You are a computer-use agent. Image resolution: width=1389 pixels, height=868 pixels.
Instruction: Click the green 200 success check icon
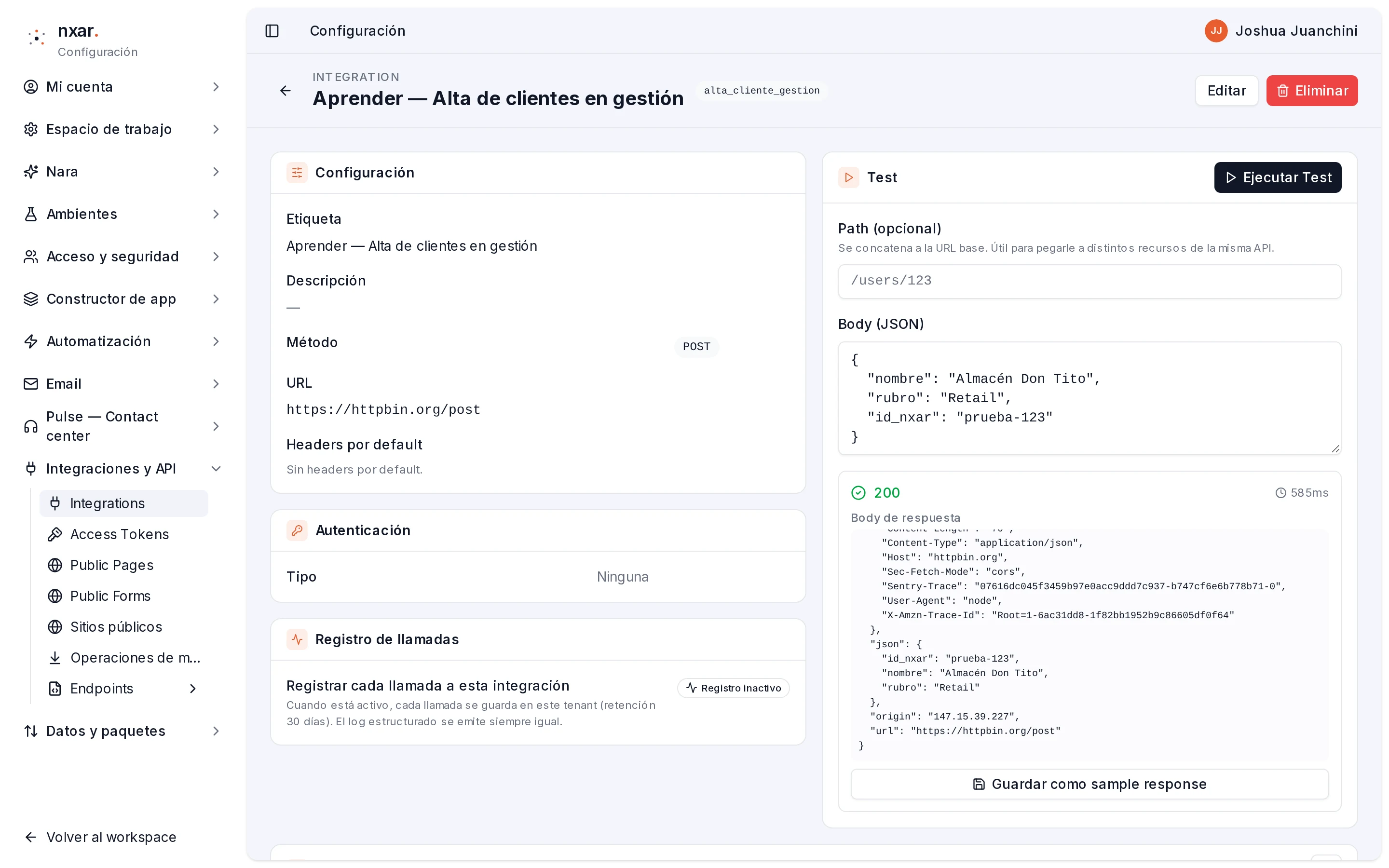coord(858,492)
